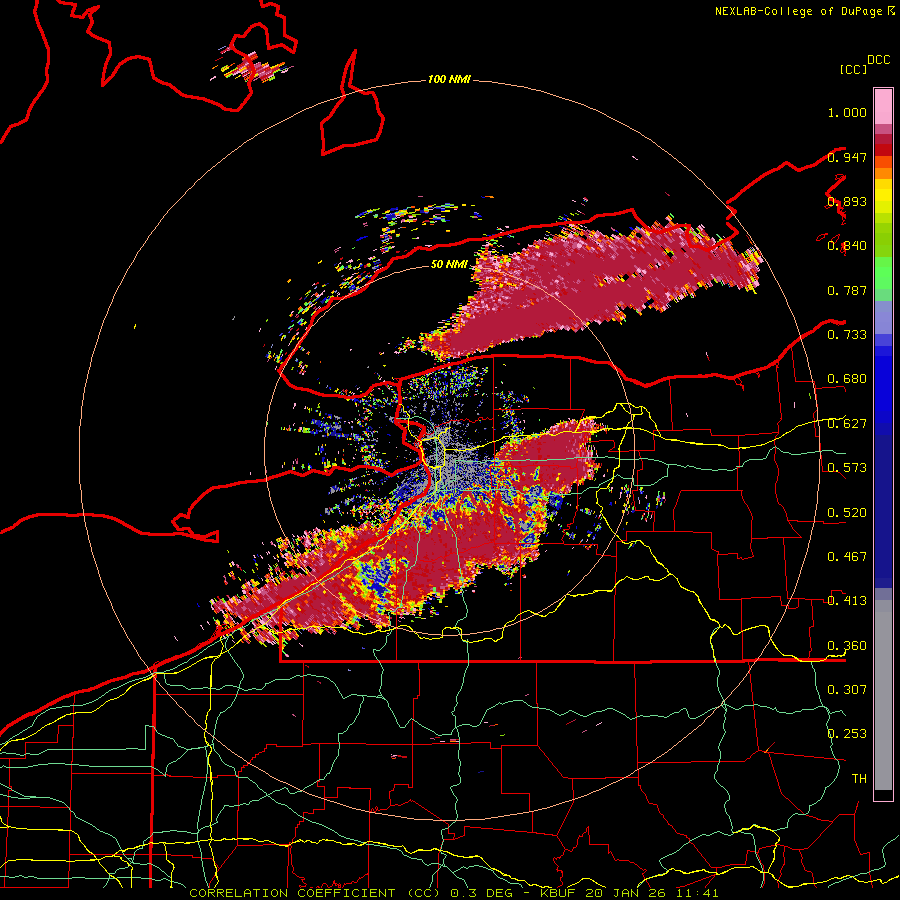Click the gray lower color bar segment
Viewport: 900px width, 900px height.
click(x=883, y=695)
